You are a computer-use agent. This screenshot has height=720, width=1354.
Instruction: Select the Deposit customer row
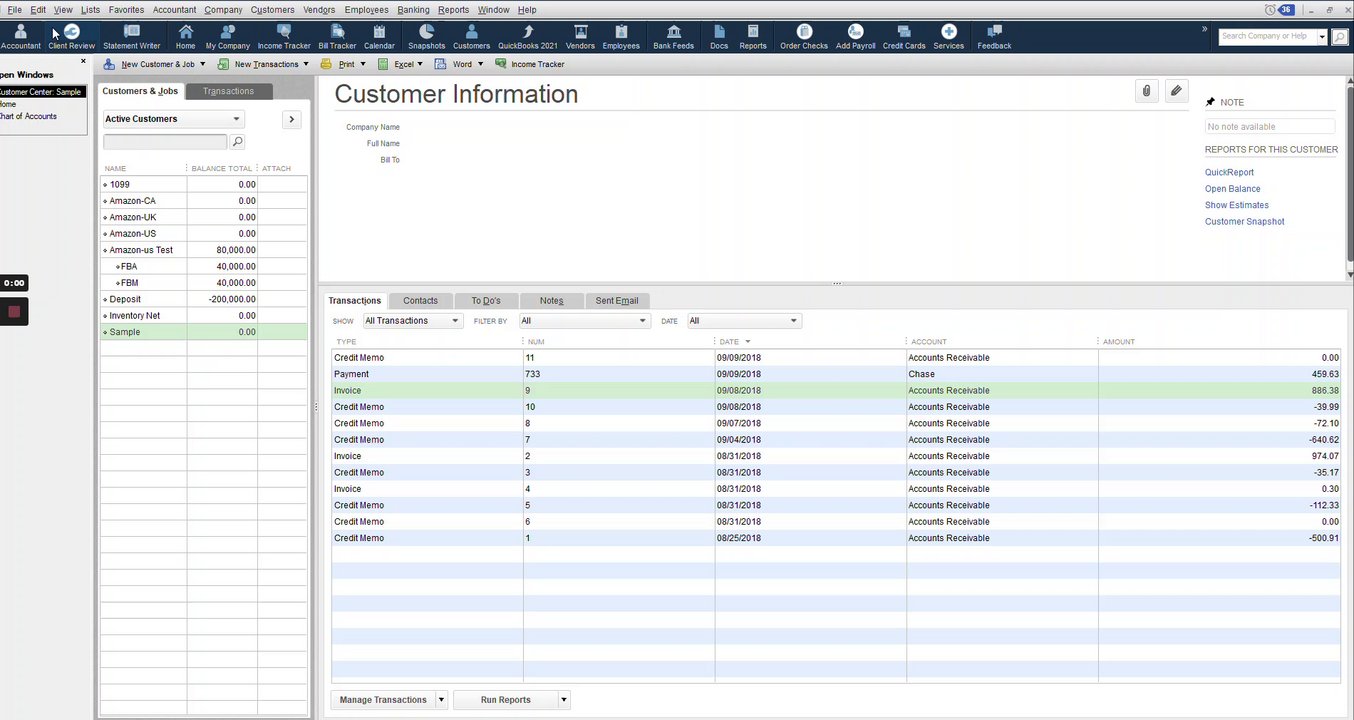pos(204,299)
